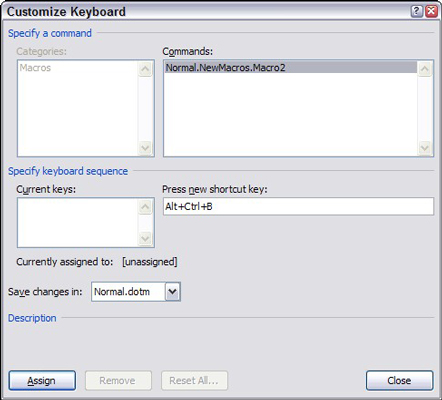Click Categories list scroll up arrow
Viewport: 442px width, 400px height.
[145, 69]
